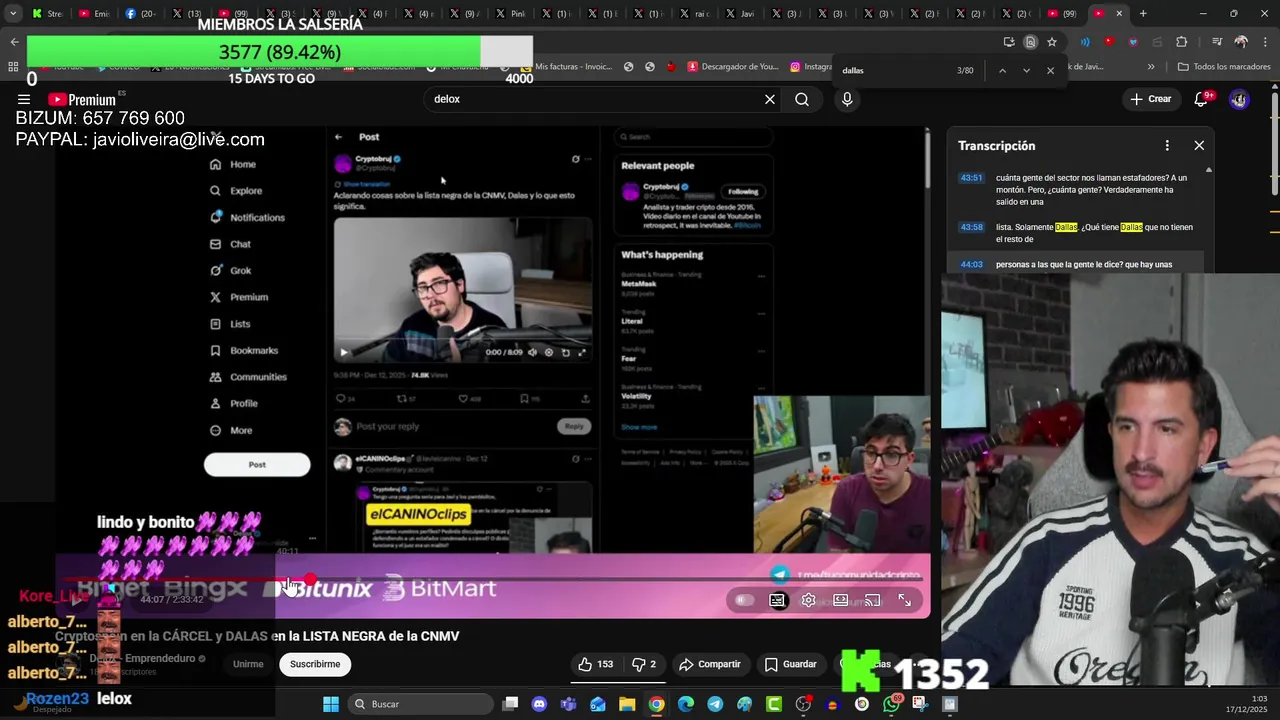Click the Windows taskbar Buscar search box
The image size is (1280, 720).
click(420, 704)
